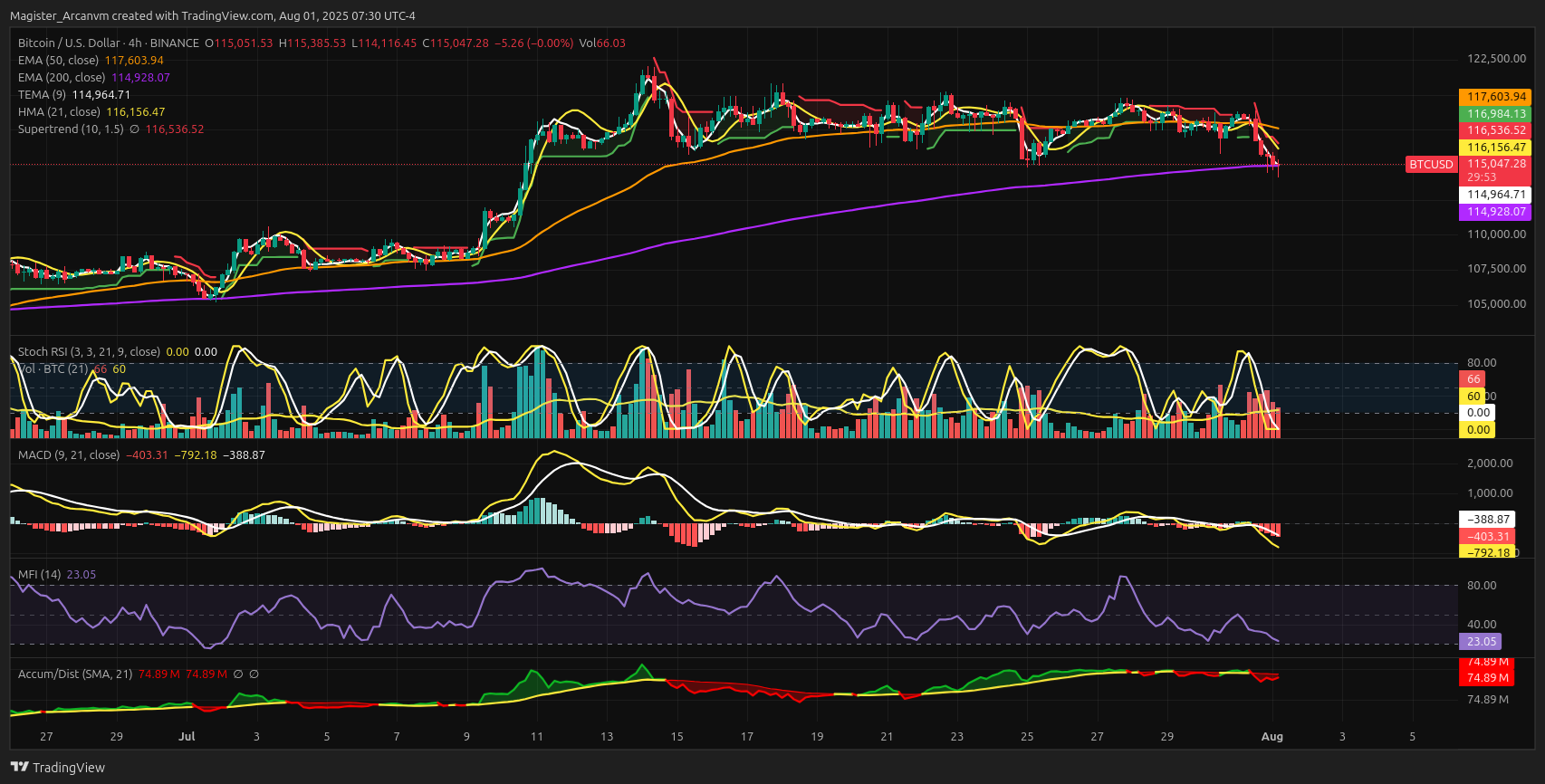Click the purple 114,928.07 value in the legend
Screen dimensions: 1545x784
coord(140,77)
